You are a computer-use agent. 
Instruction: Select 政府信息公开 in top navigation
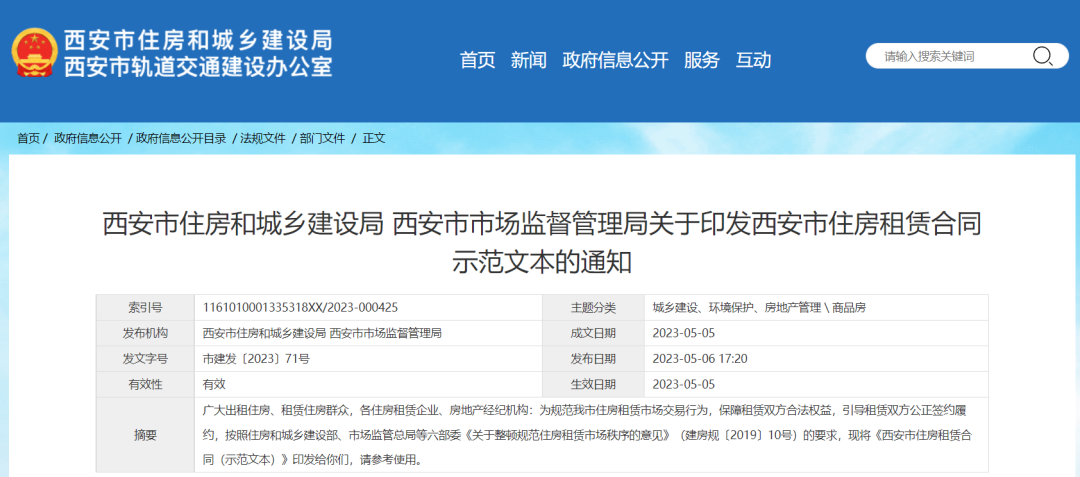pos(615,60)
